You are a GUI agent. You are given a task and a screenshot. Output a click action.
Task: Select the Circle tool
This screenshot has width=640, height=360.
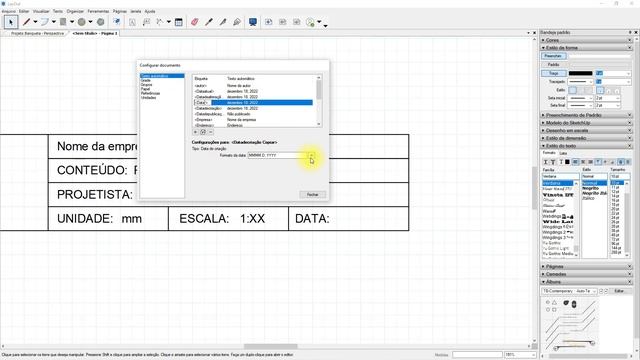82,22
